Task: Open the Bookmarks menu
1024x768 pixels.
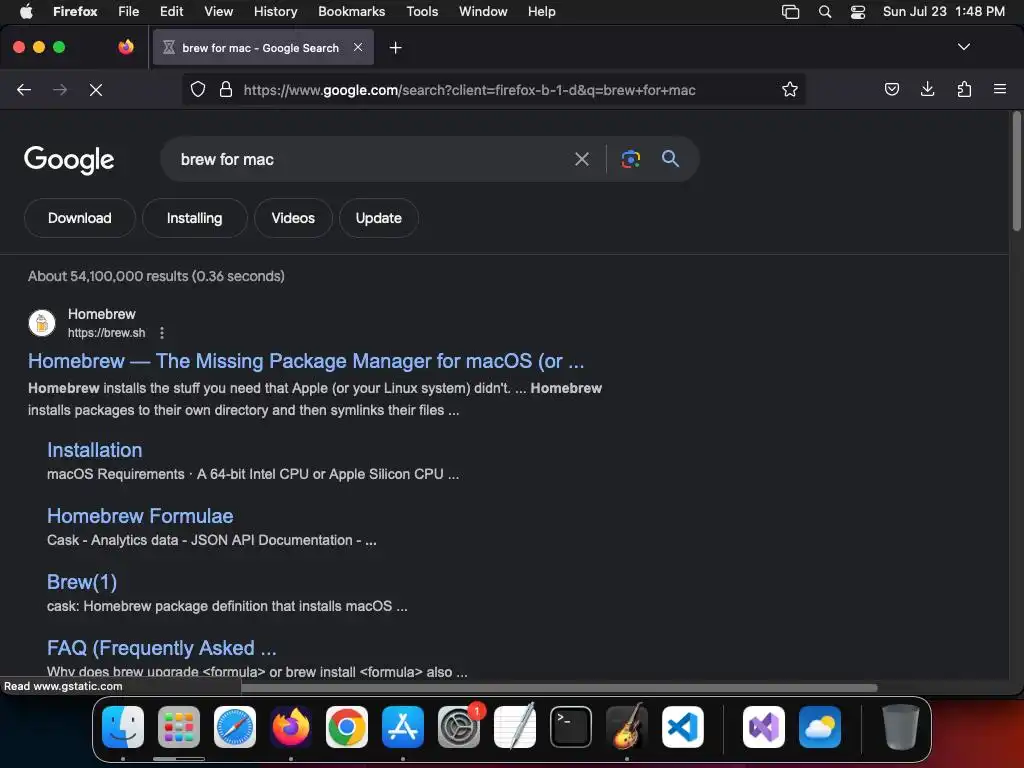Action: coord(351,11)
